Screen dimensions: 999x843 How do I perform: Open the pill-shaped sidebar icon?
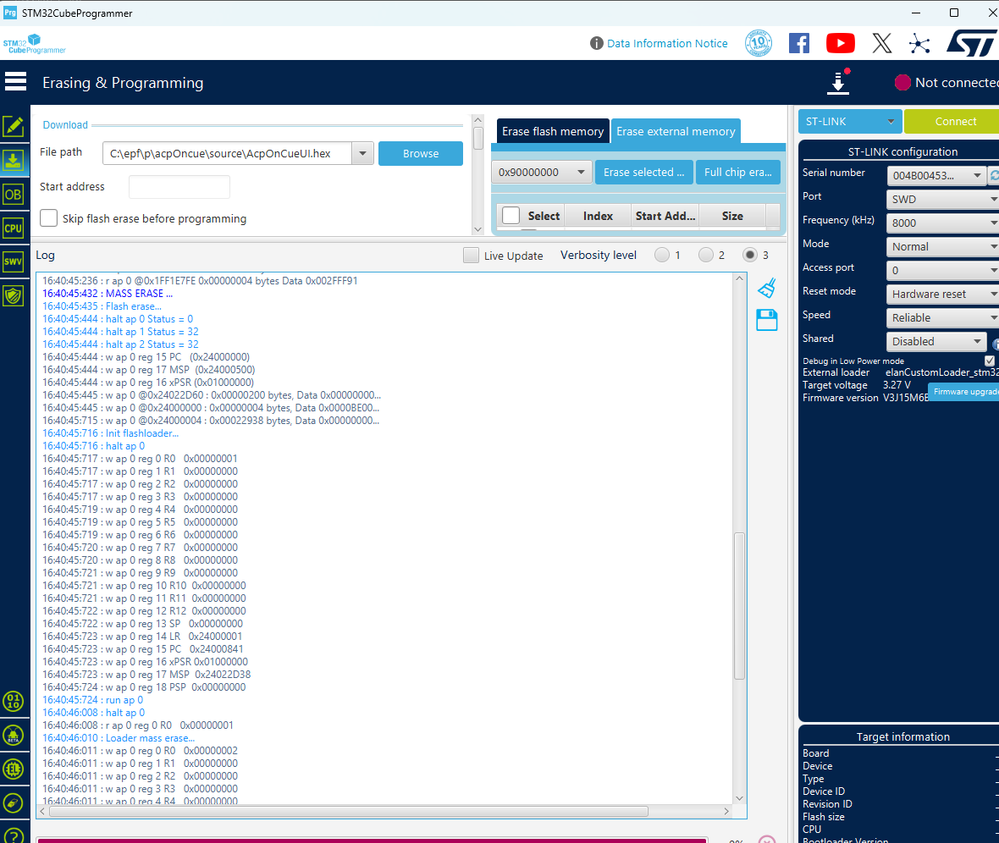pos(13,803)
